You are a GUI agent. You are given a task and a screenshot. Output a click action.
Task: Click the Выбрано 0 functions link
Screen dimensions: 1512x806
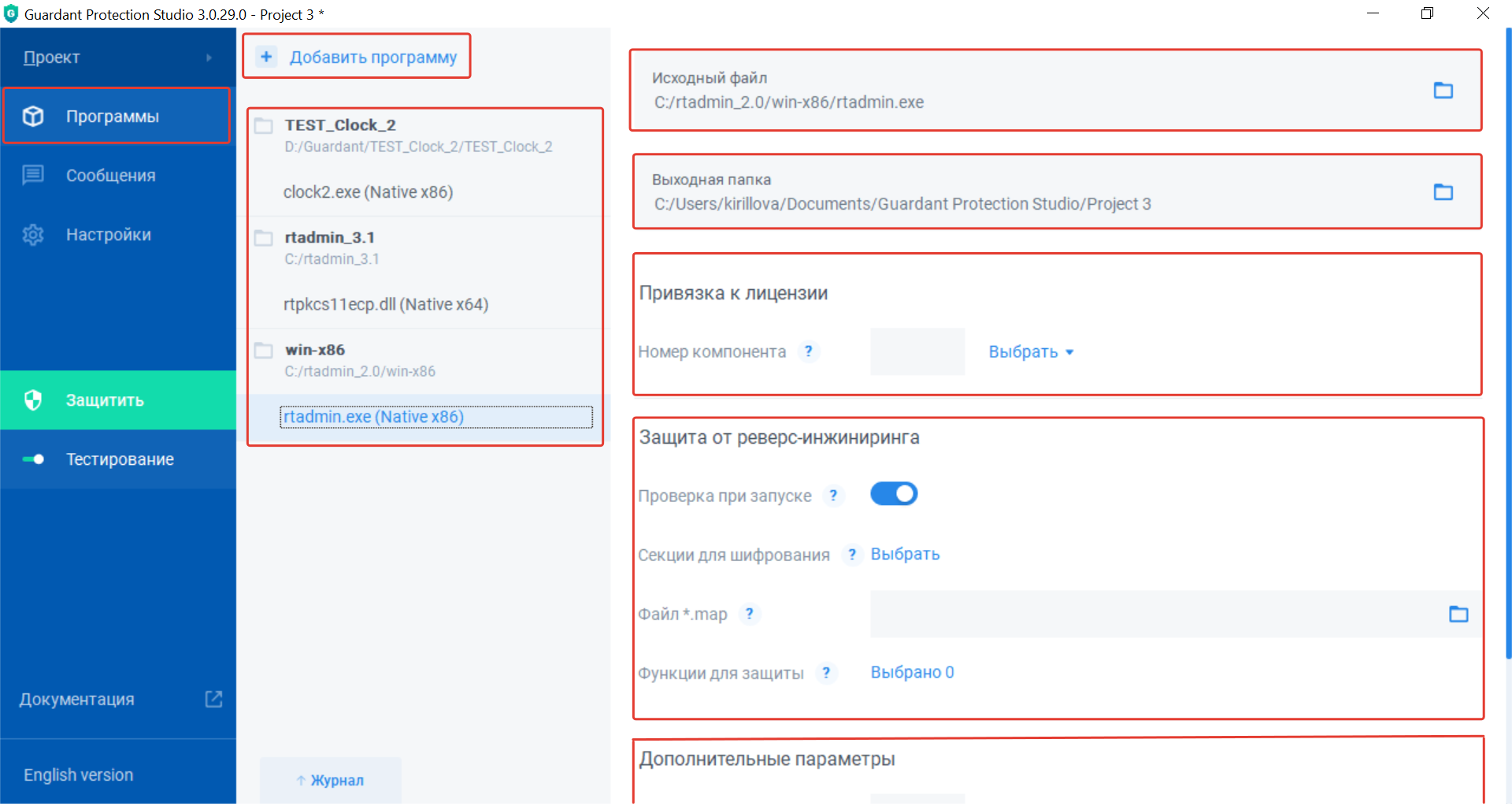pyautogui.click(x=912, y=673)
